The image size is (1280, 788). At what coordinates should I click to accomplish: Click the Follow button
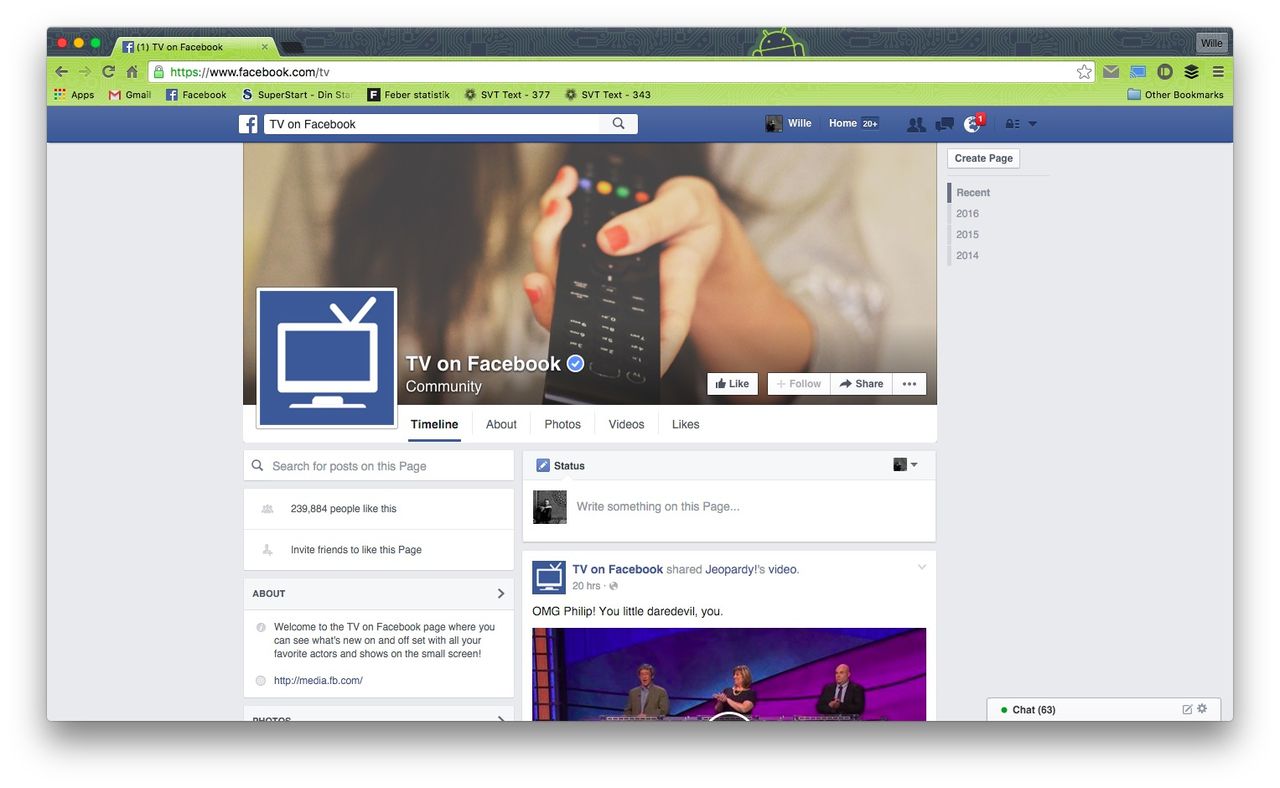tap(799, 384)
